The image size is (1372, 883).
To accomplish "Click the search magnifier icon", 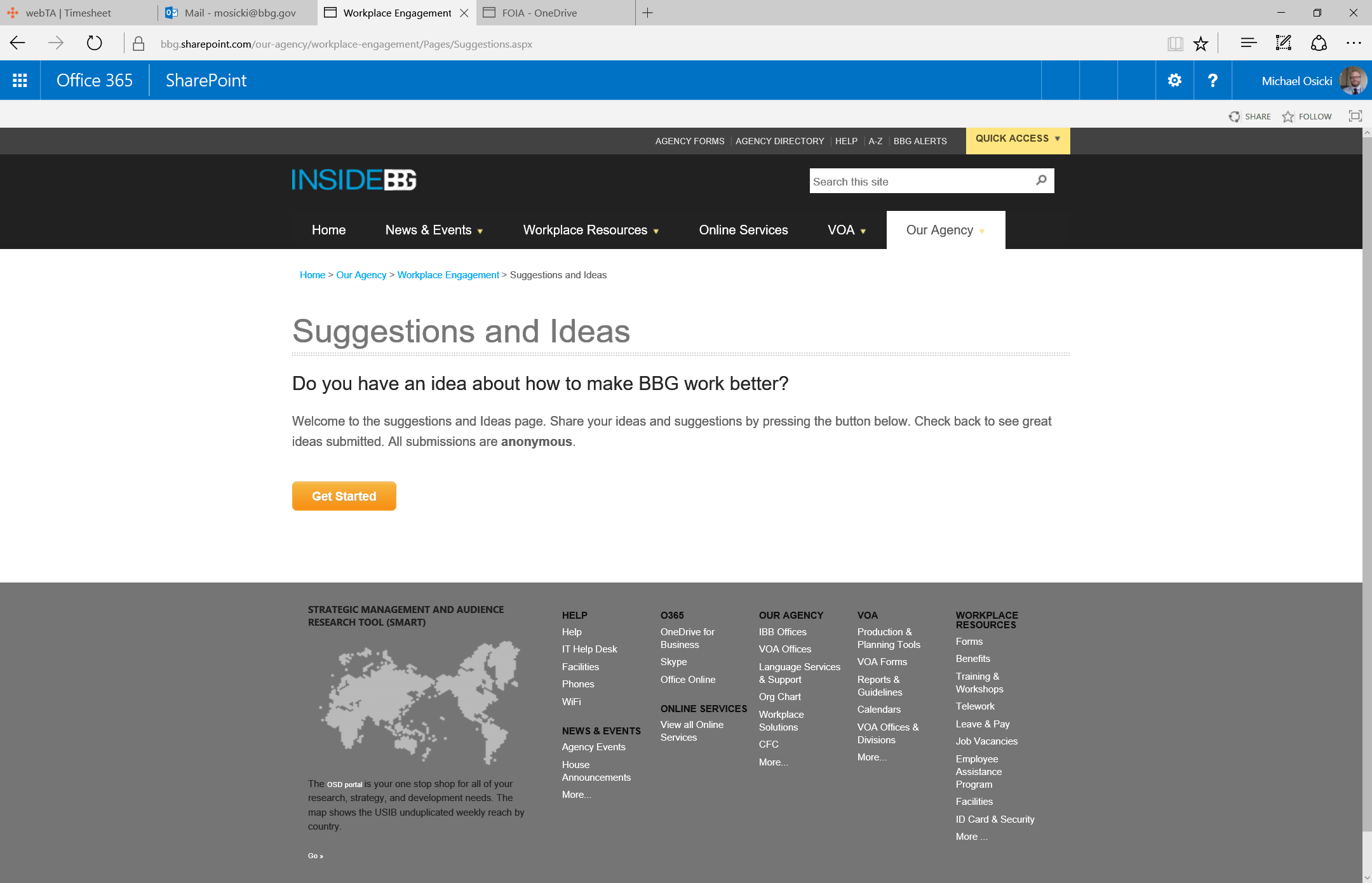I will [1041, 180].
